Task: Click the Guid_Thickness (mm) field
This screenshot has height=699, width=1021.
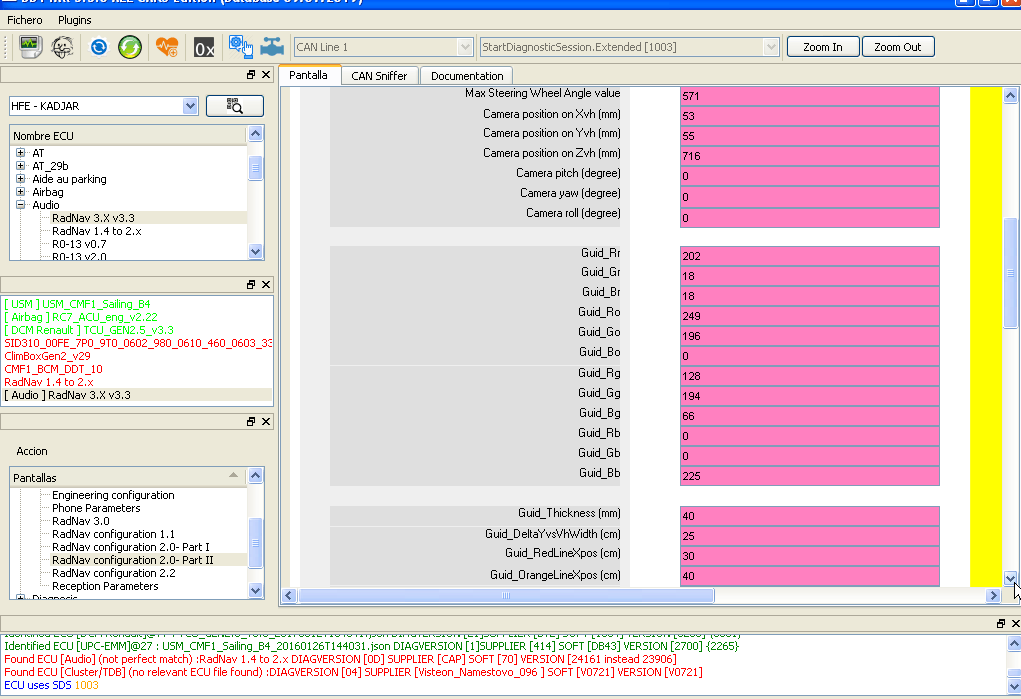Action: 809,516
